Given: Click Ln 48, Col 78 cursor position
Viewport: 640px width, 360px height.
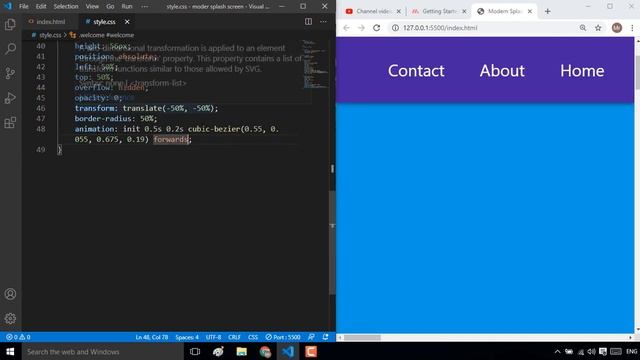Looking at the screenshot, I should [152, 337].
